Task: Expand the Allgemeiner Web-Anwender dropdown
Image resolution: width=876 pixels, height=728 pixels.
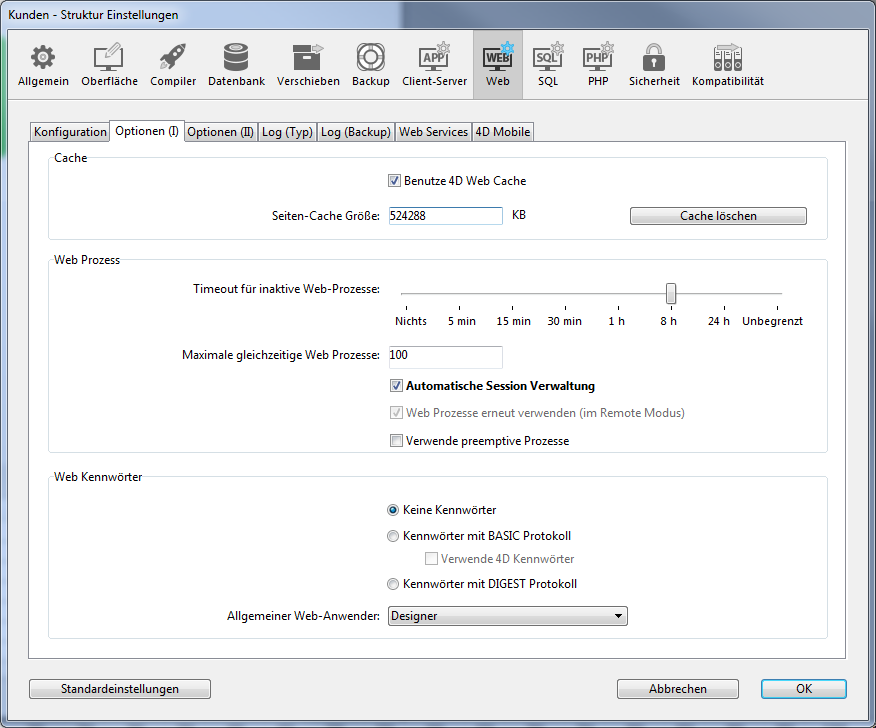Action: 508,616
